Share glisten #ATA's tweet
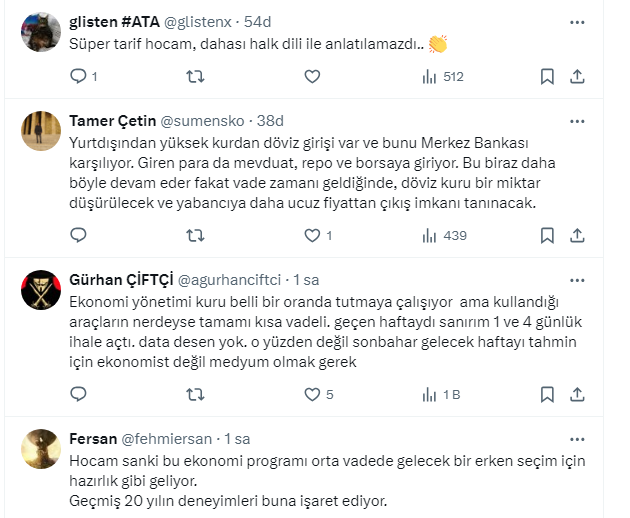Viewport: 630px width, 518px height. coord(578,76)
